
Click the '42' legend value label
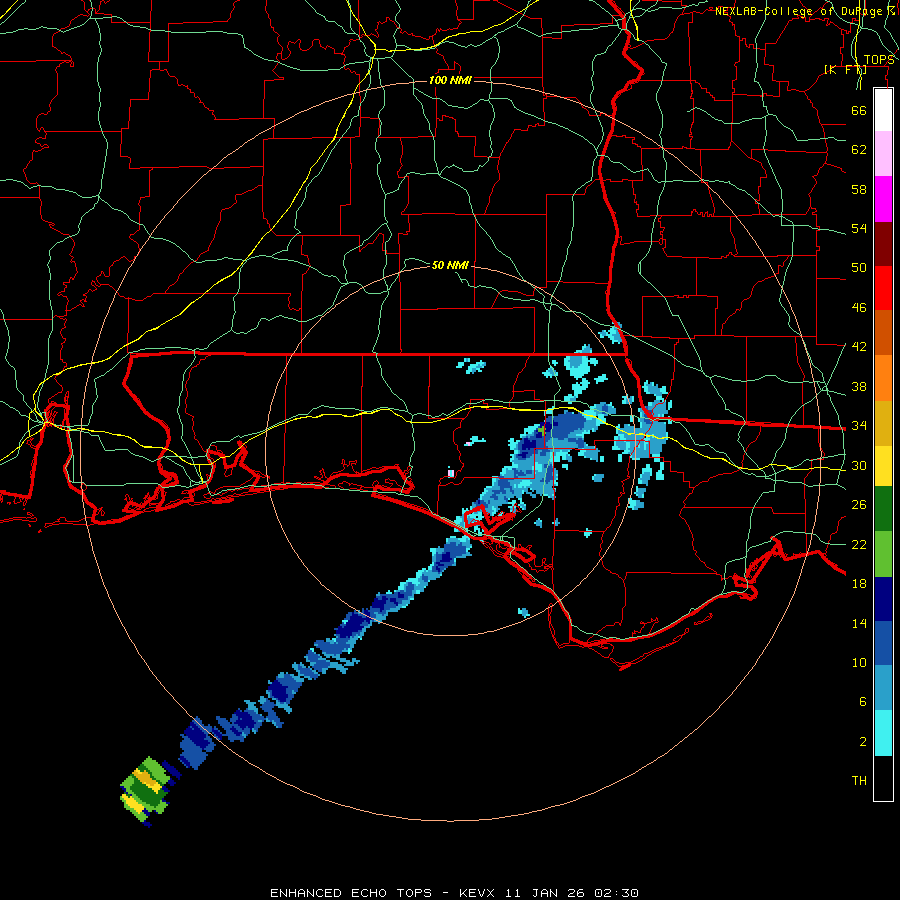(859, 347)
